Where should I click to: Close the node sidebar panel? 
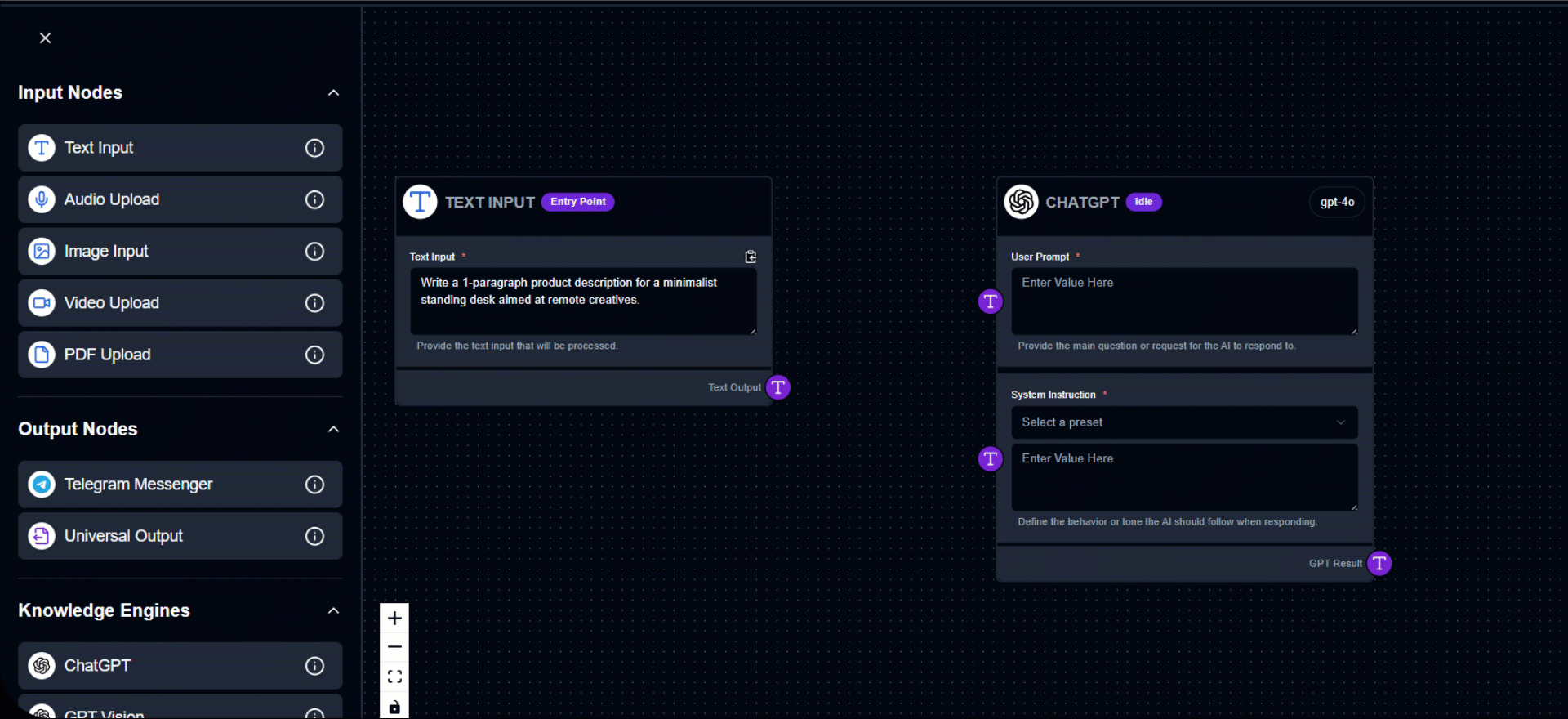(x=46, y=38)
